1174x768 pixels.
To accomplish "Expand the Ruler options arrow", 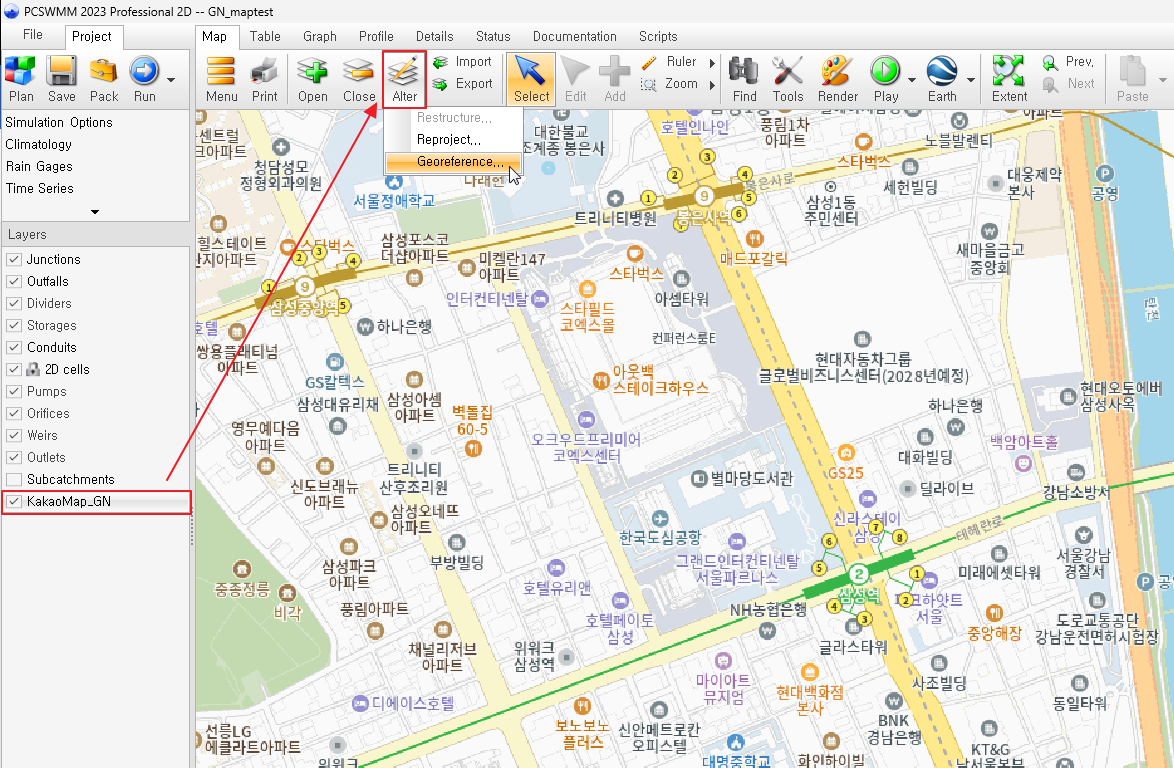I will 712,63.
